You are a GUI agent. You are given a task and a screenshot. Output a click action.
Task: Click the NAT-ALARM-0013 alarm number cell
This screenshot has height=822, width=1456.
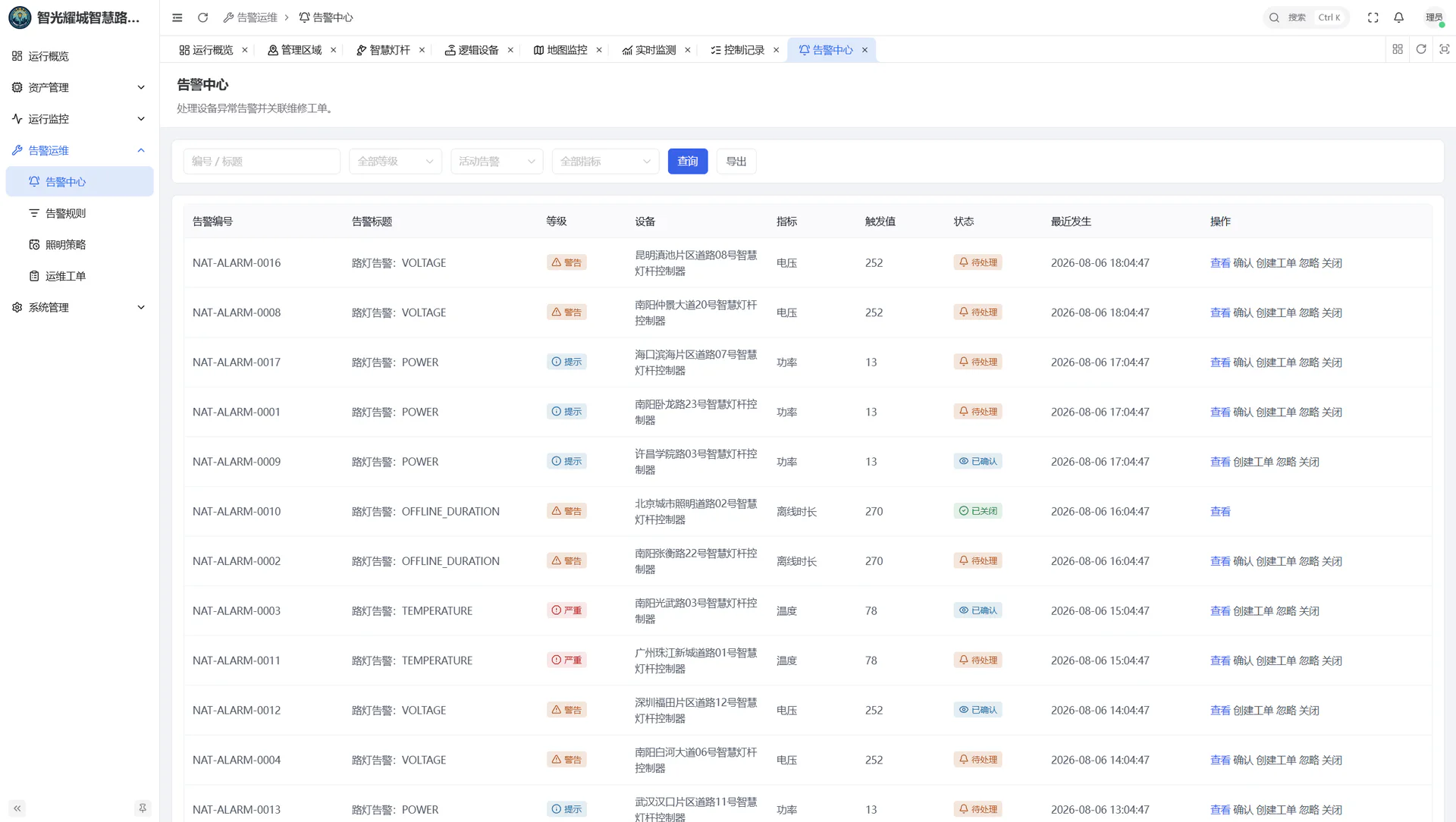[237, 809]
